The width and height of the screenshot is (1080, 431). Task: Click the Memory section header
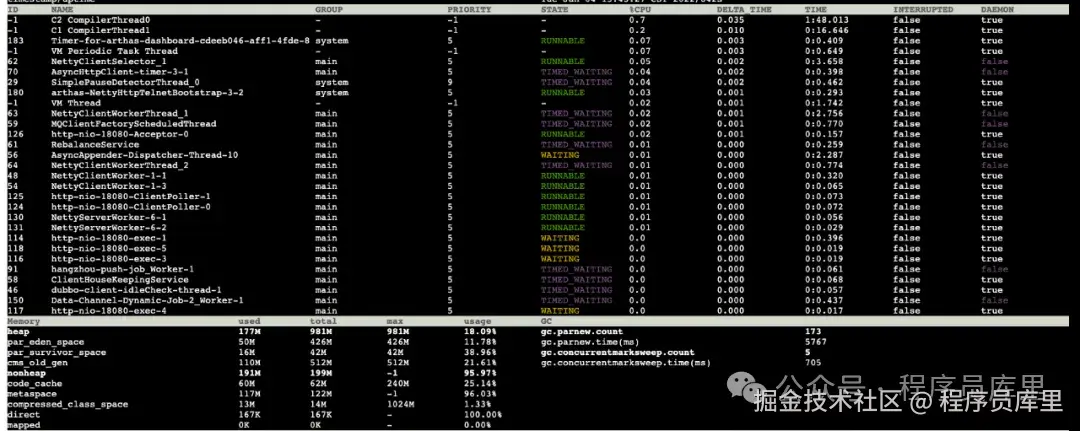point(23,321)
